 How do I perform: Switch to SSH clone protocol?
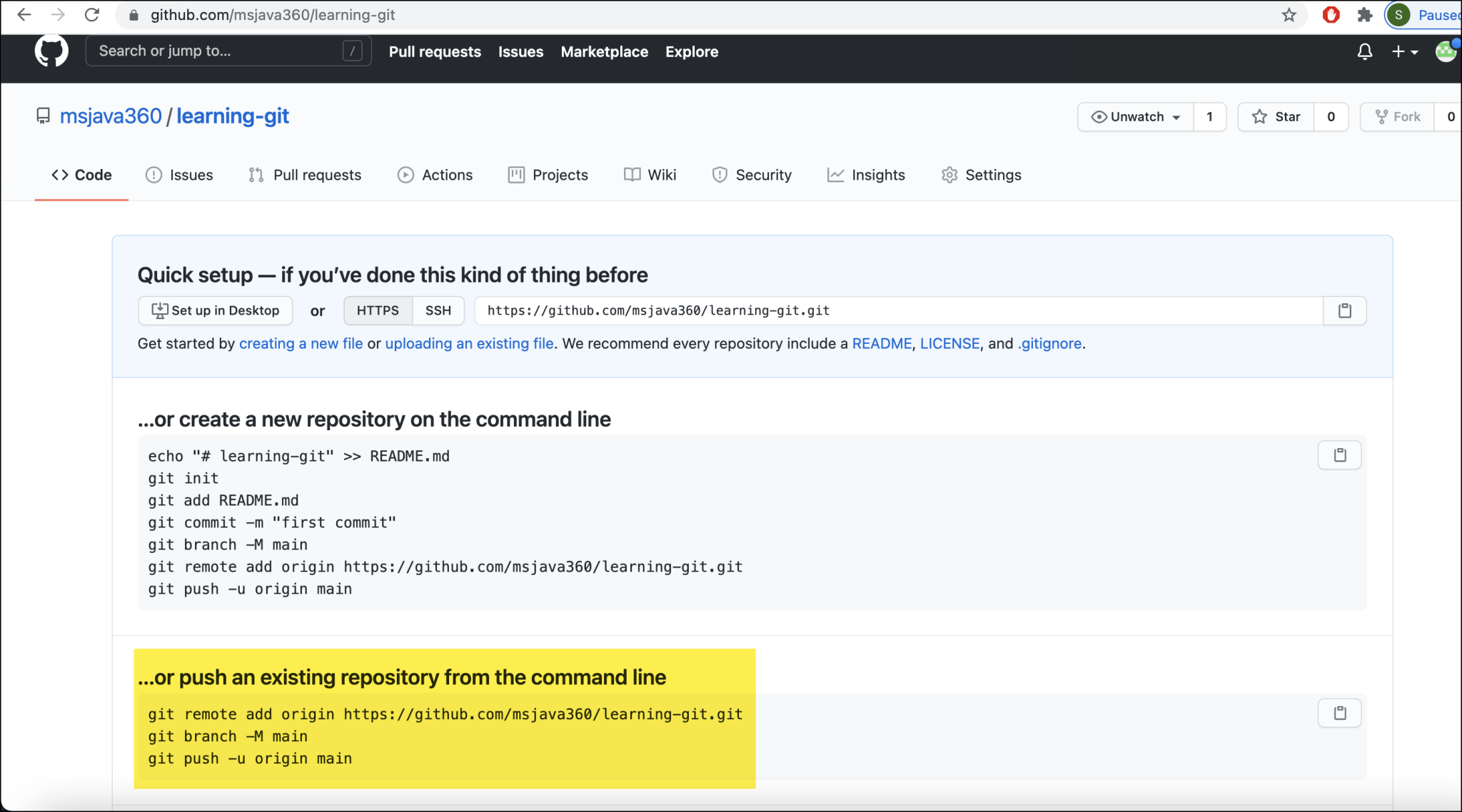pyautogui.click(x=438, y=310)
